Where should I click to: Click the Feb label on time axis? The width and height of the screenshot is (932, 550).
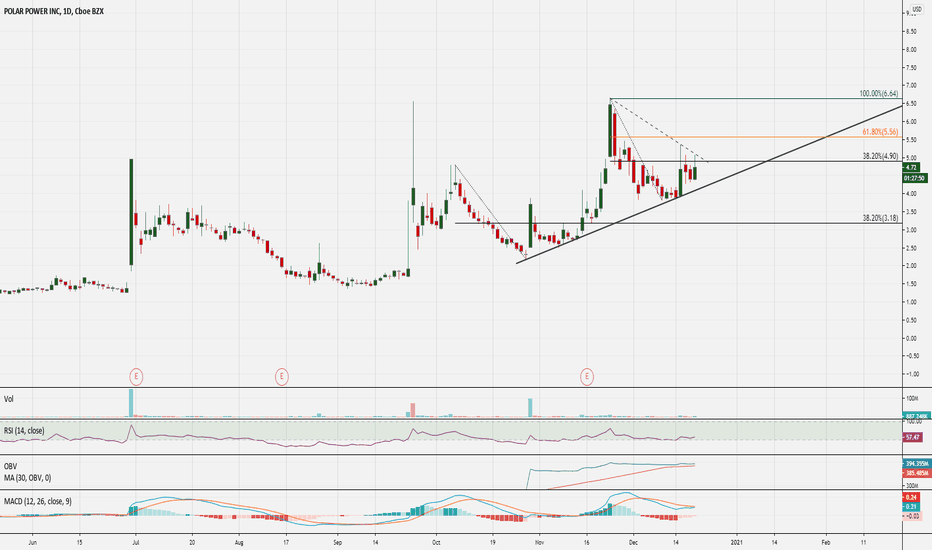point(826,542)
